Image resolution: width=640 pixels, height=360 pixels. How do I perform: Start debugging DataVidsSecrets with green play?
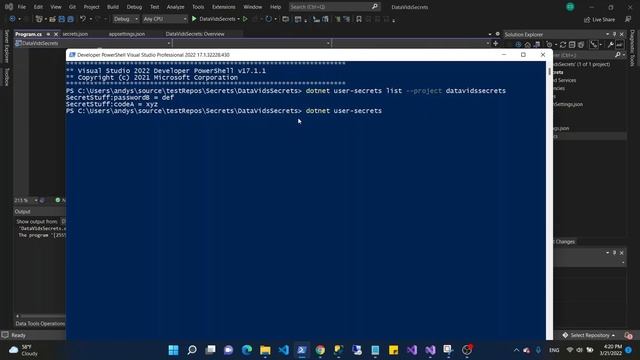click(194, 19)
